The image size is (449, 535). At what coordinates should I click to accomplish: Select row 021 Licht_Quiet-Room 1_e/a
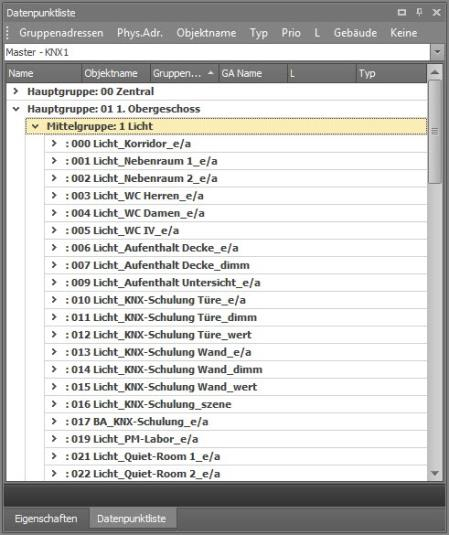coord(235,457)
